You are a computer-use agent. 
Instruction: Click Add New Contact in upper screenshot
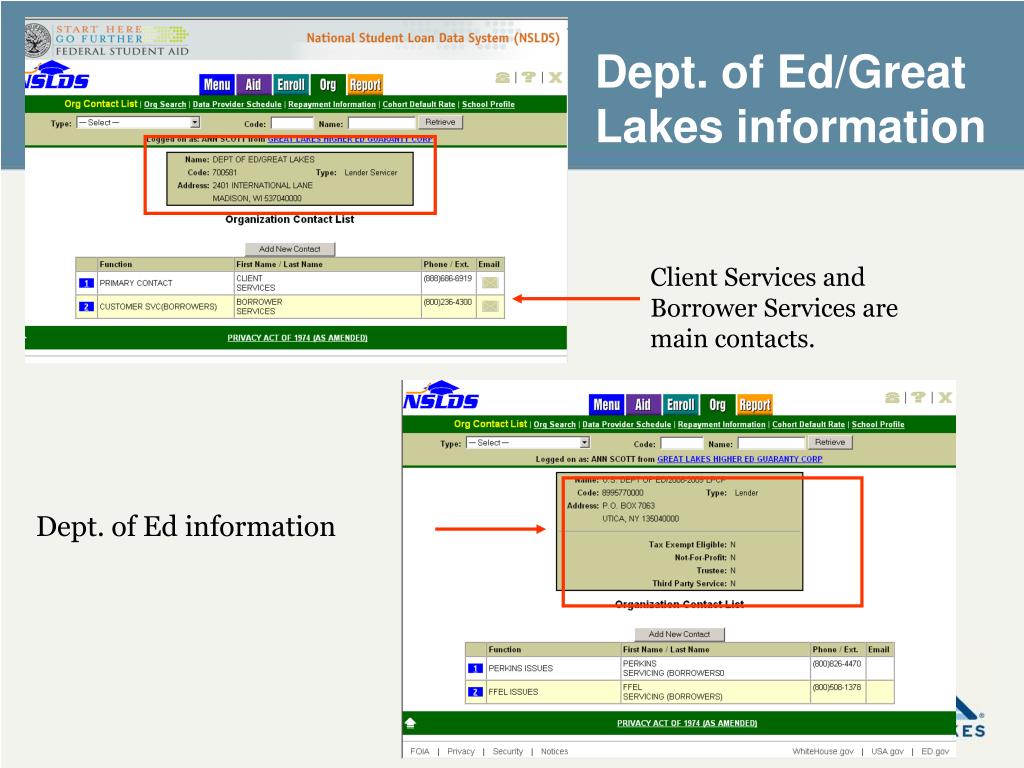(290, 249)
